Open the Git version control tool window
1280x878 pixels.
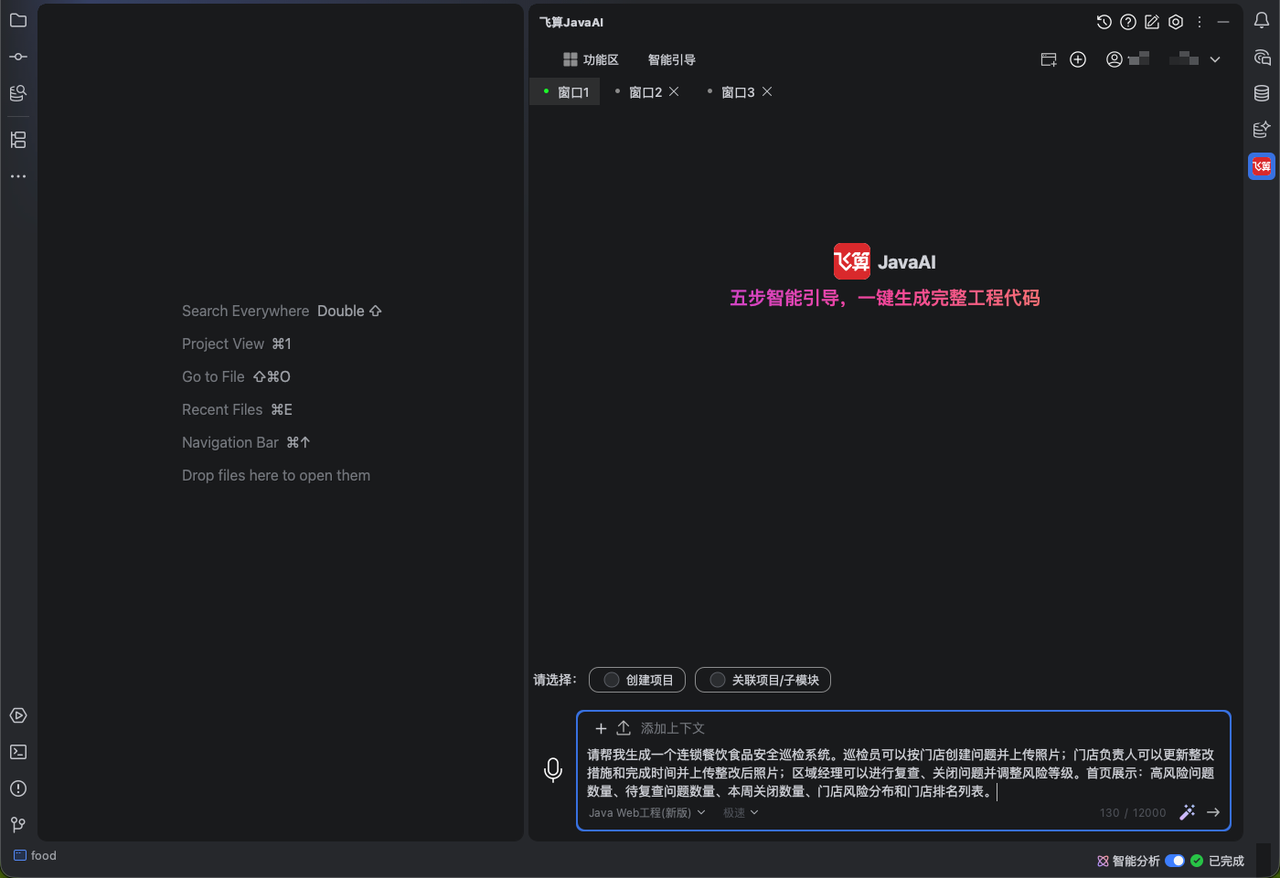[x=18, y=825]
